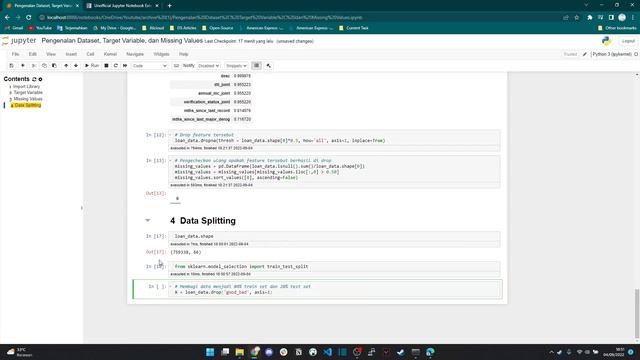Image resolution: width=640 pixels, height=360 pixels.
Task: Click the toolbar icon after Contents toggle
Action: 269,66
